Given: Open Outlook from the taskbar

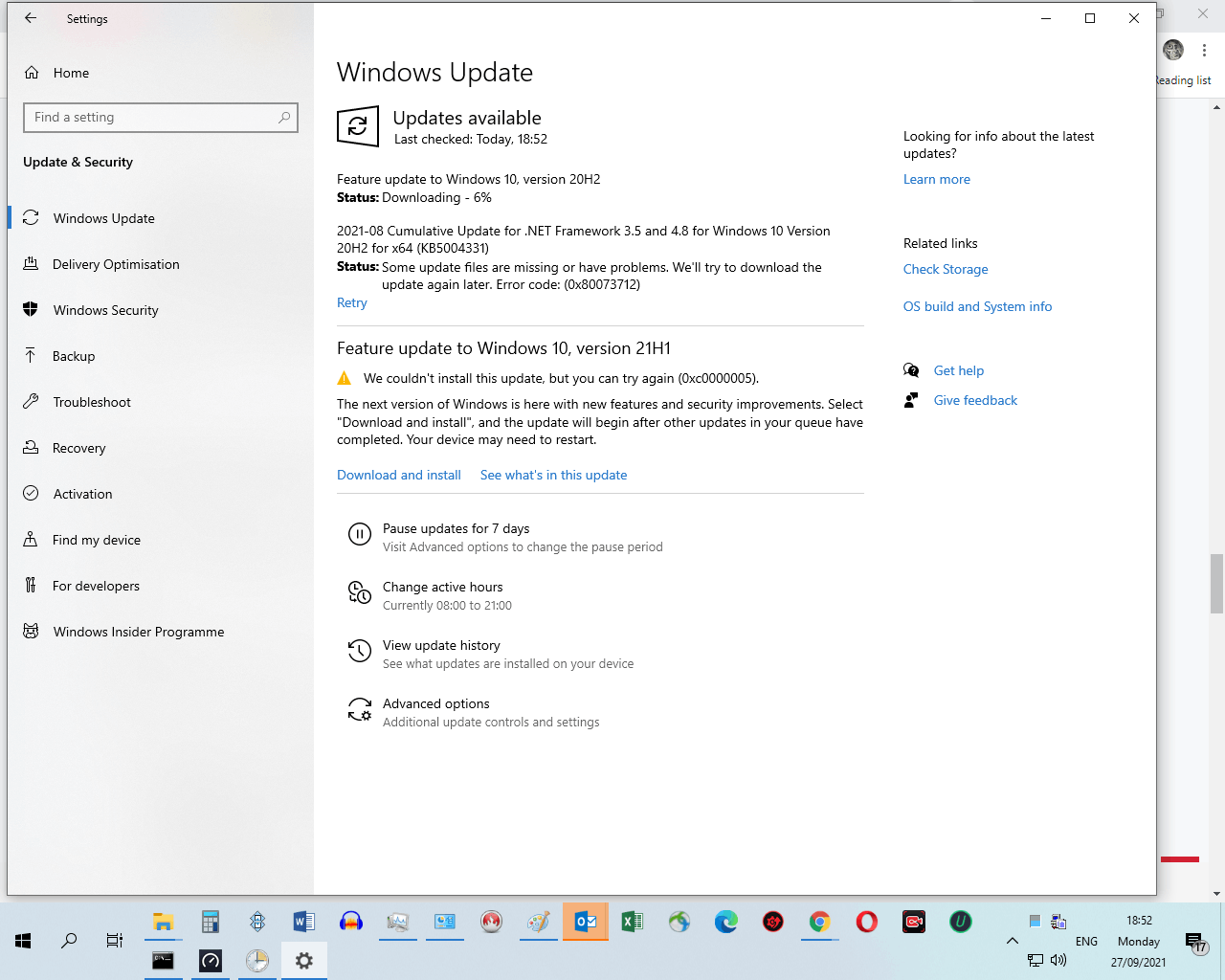Looking at the screenshot, I should 586,922.
